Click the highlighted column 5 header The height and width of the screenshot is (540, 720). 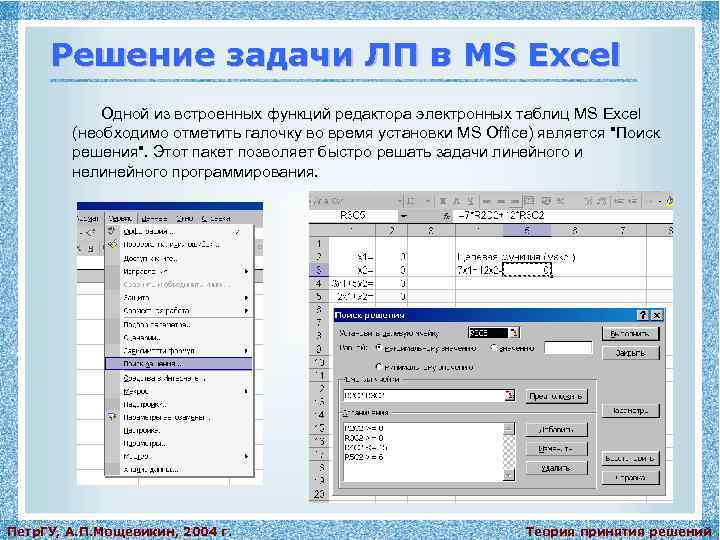527,231
